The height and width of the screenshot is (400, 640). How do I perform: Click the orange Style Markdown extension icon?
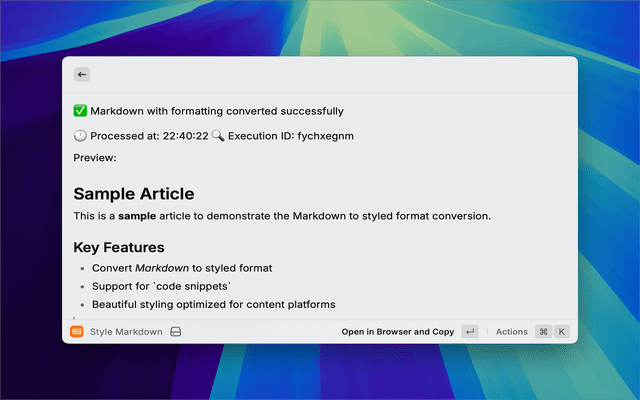(76, 331)
